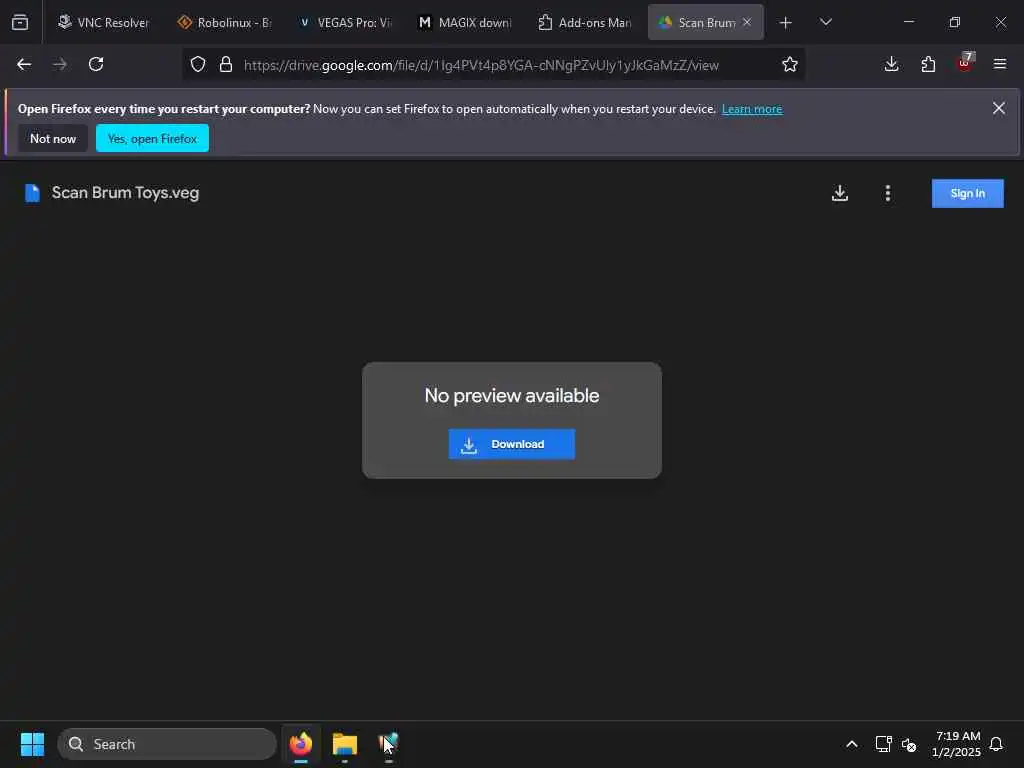This screenshot has width=1024, height=768.
Task: Open the notifications bell icon
Action: 996,744
